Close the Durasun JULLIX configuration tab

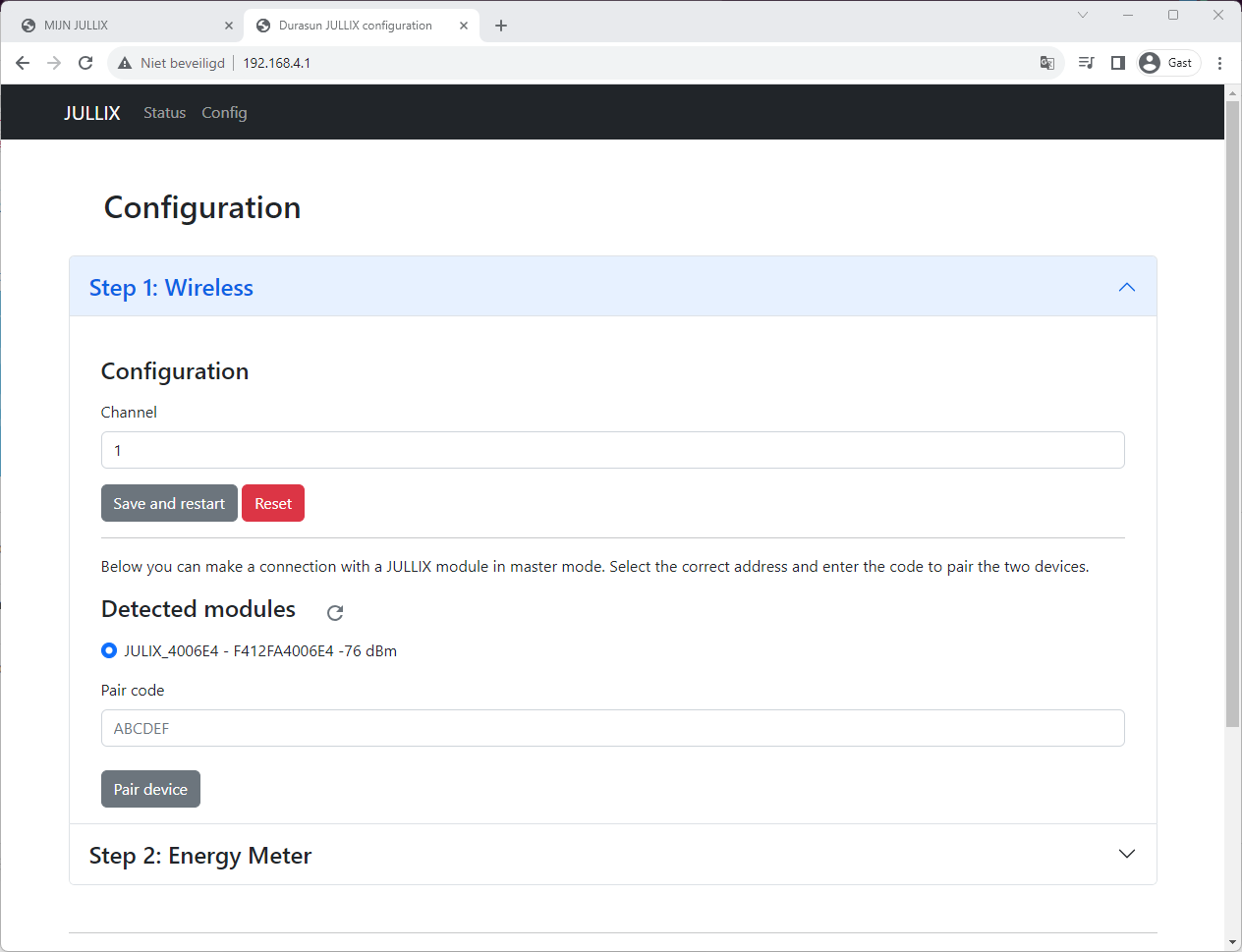[464, 26]
